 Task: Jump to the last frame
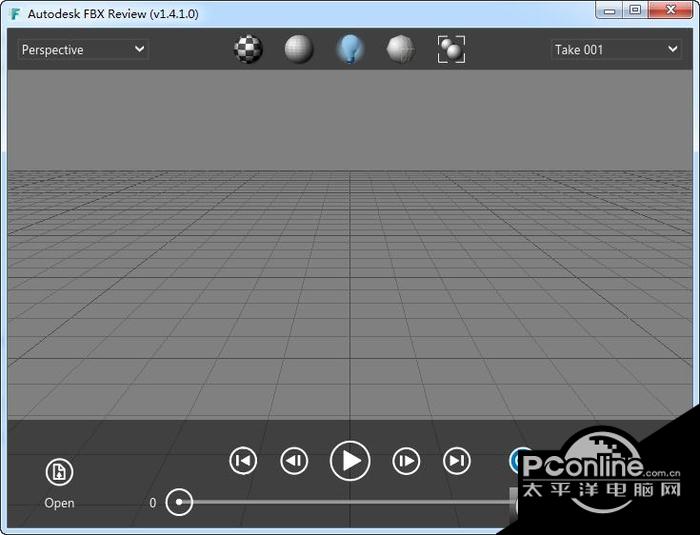(457, 460)
